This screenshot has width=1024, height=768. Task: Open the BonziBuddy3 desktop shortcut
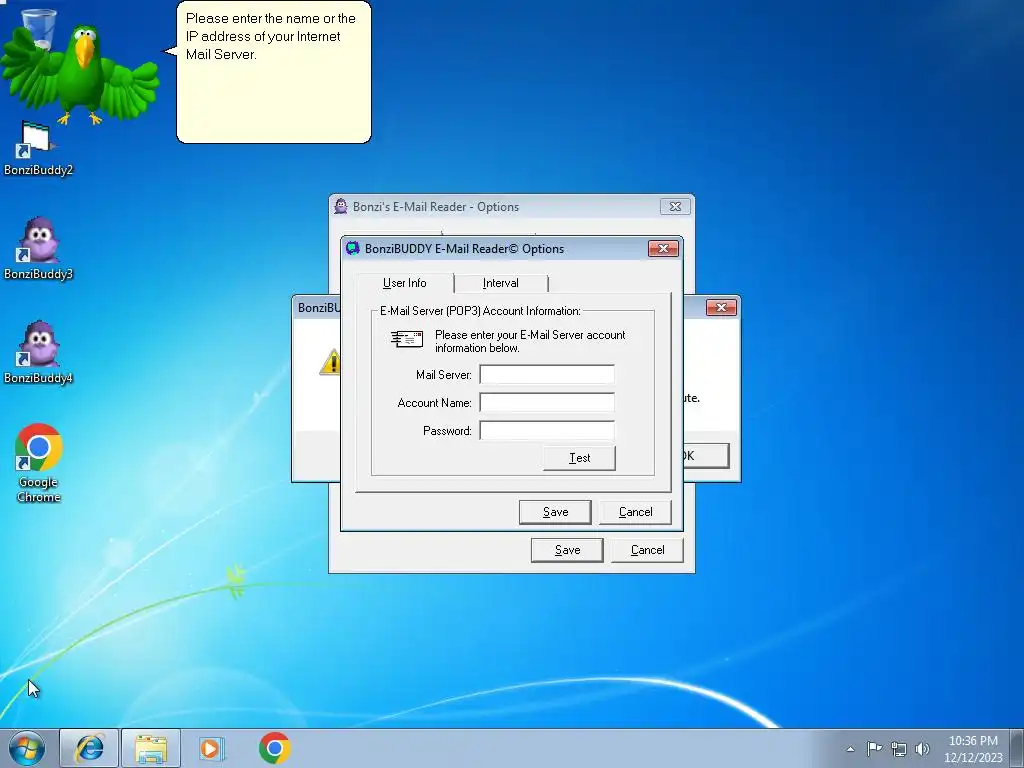point(38,249)
